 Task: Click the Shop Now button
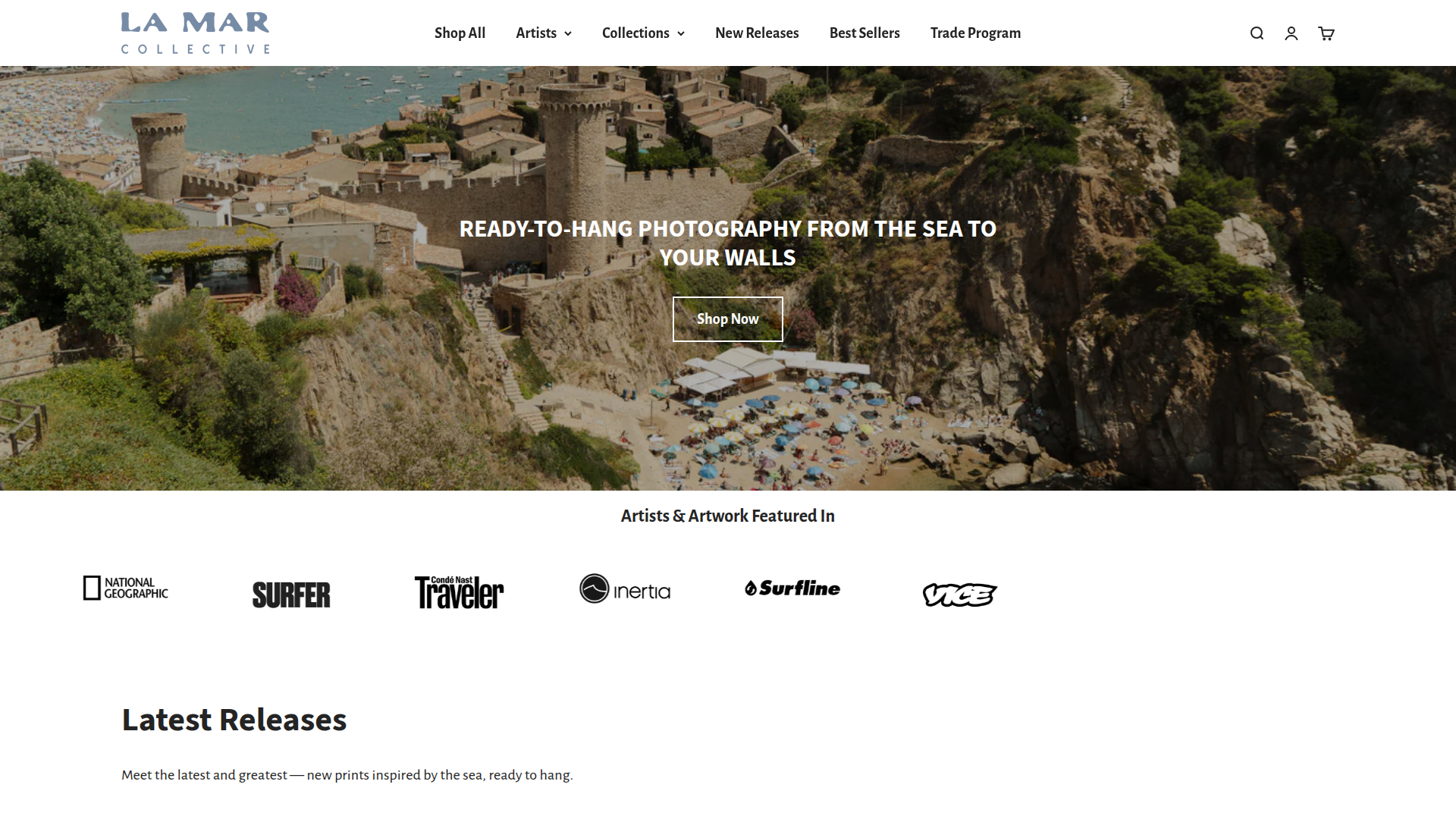(x=728, y=319)
